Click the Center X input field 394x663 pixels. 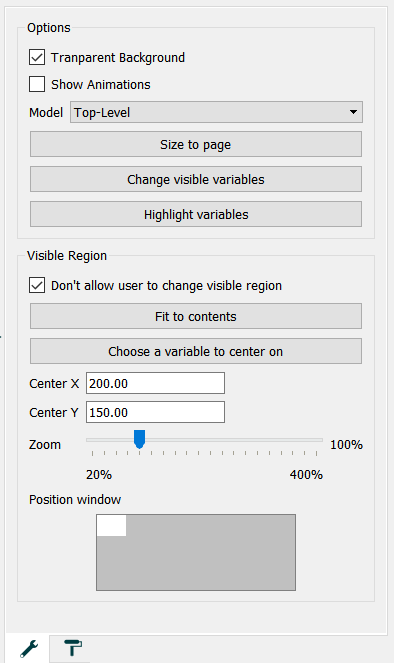pyautogui.click(x=155, y=383)
